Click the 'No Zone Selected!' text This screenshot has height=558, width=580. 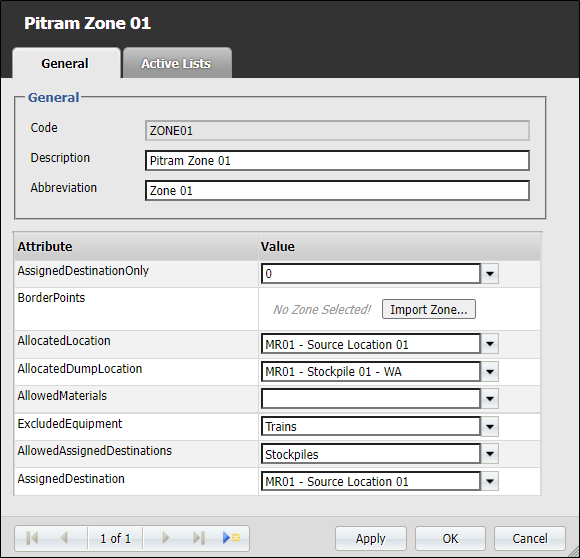click(x=322, y=309)
